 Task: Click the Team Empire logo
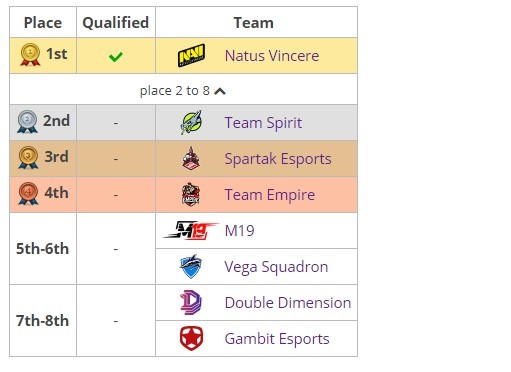point(191,194)
